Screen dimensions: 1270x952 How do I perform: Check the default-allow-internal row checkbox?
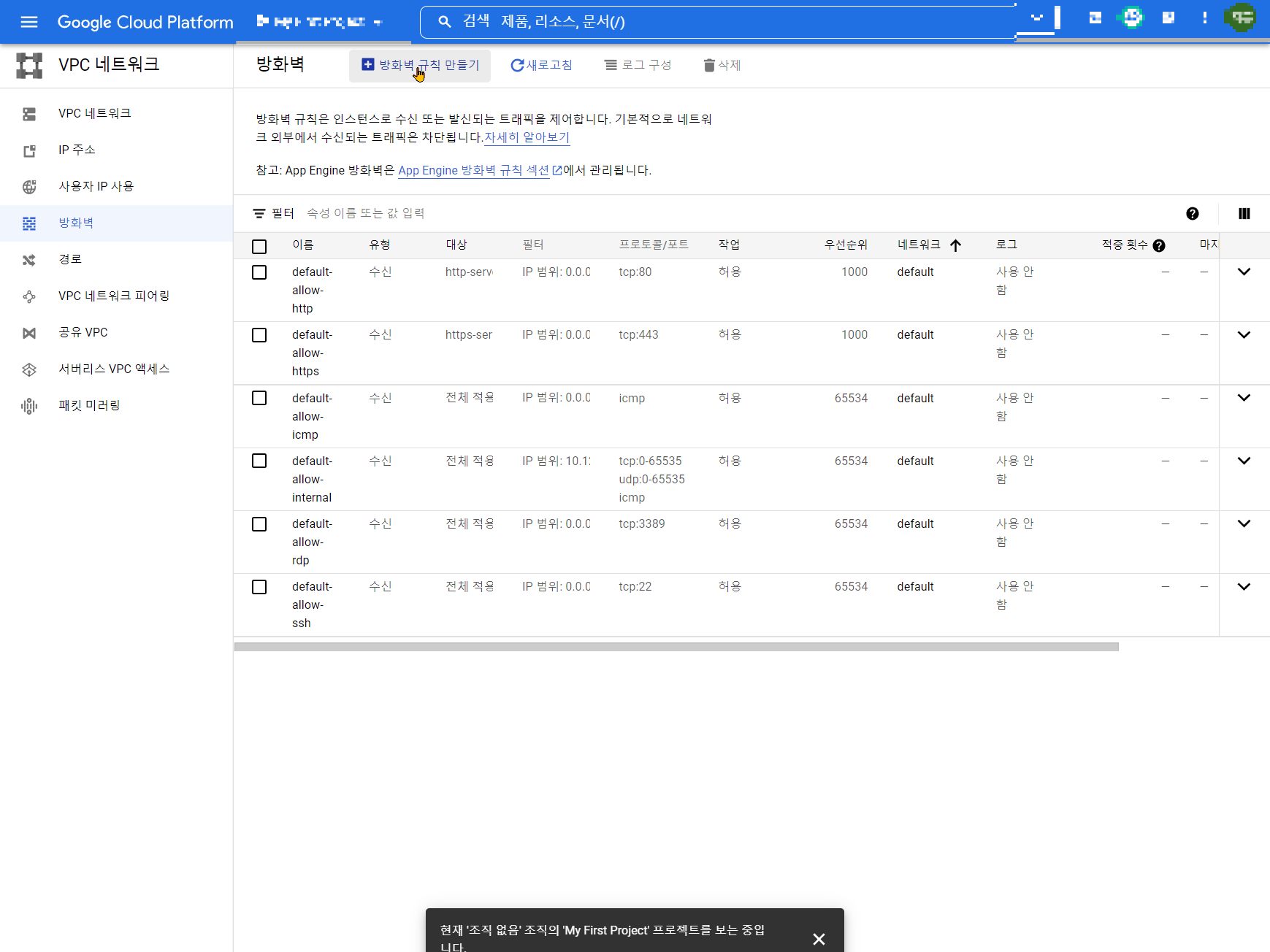tap(259, 461)
